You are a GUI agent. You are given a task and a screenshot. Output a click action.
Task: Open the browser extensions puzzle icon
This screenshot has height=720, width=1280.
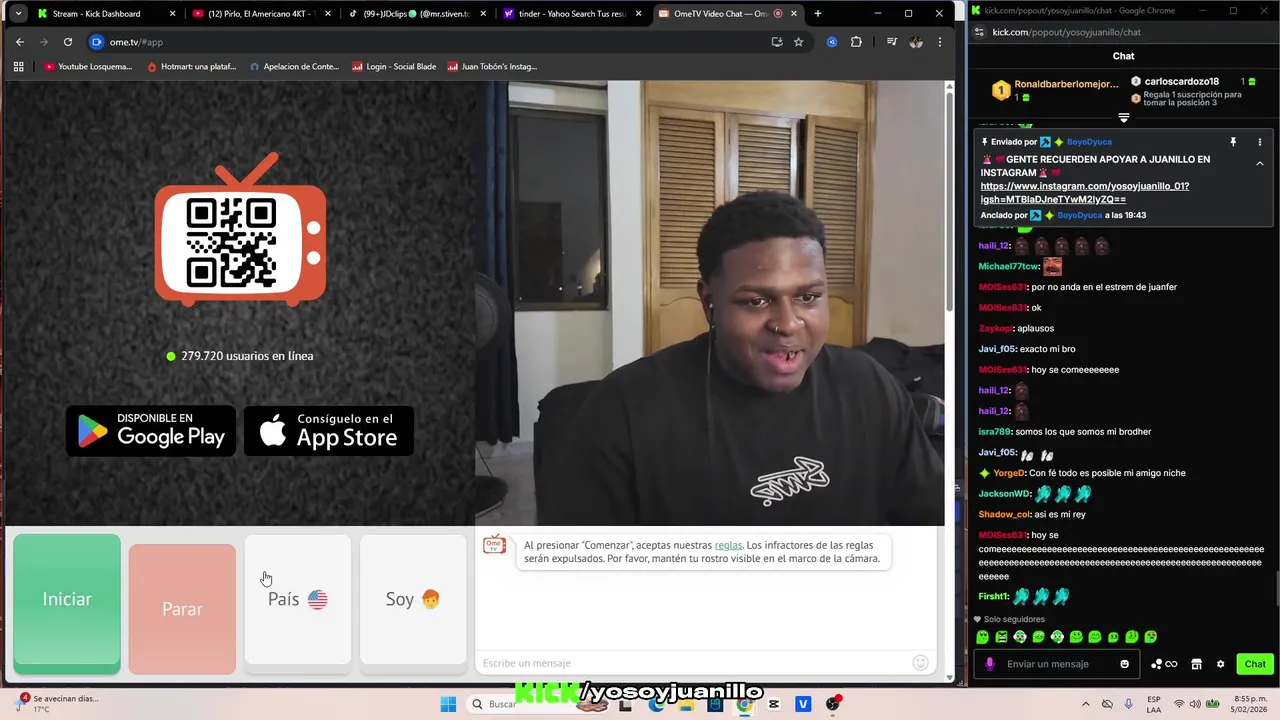click(x=856, y=42)
